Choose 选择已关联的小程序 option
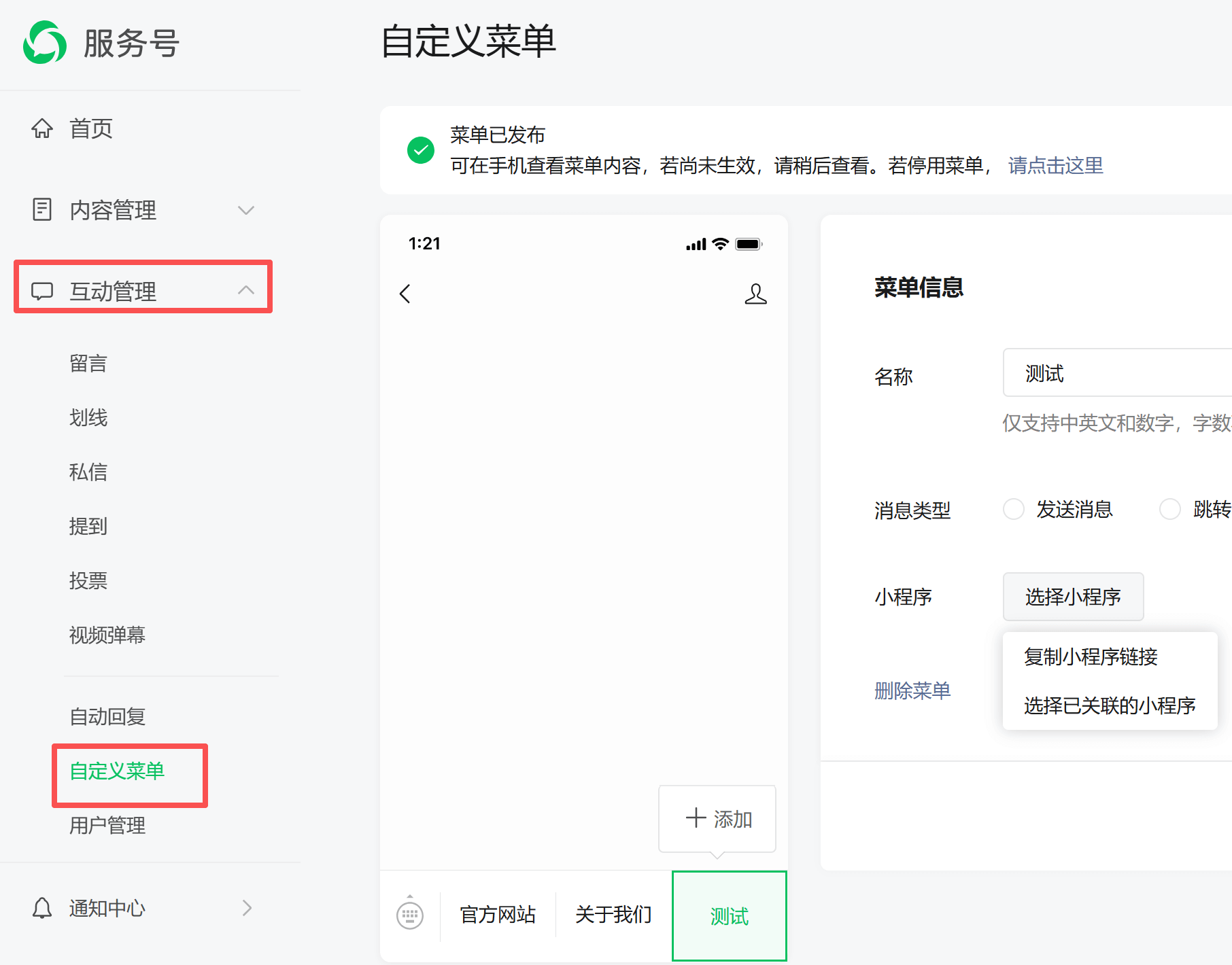 [1110, 705]
